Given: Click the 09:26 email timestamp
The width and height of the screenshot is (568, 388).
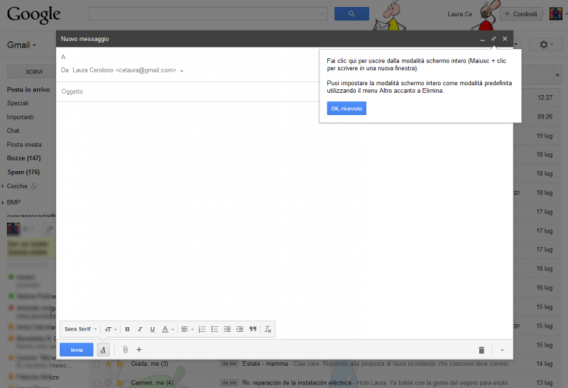Looking at the screenshot, I should click(x=545, y=117).
